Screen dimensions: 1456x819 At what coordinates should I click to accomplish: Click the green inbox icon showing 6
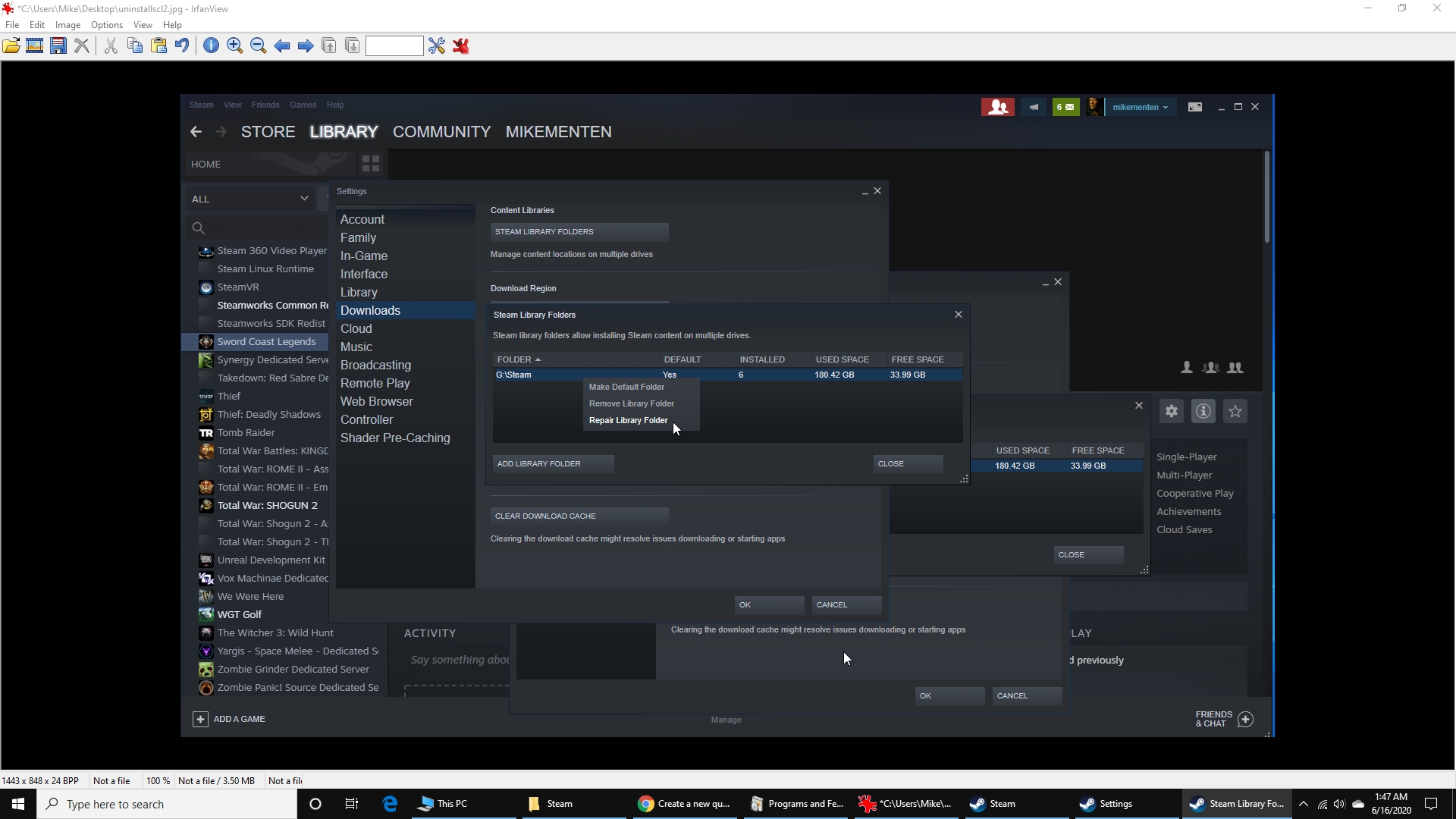pyautogui.click(x=1065, y=107)
